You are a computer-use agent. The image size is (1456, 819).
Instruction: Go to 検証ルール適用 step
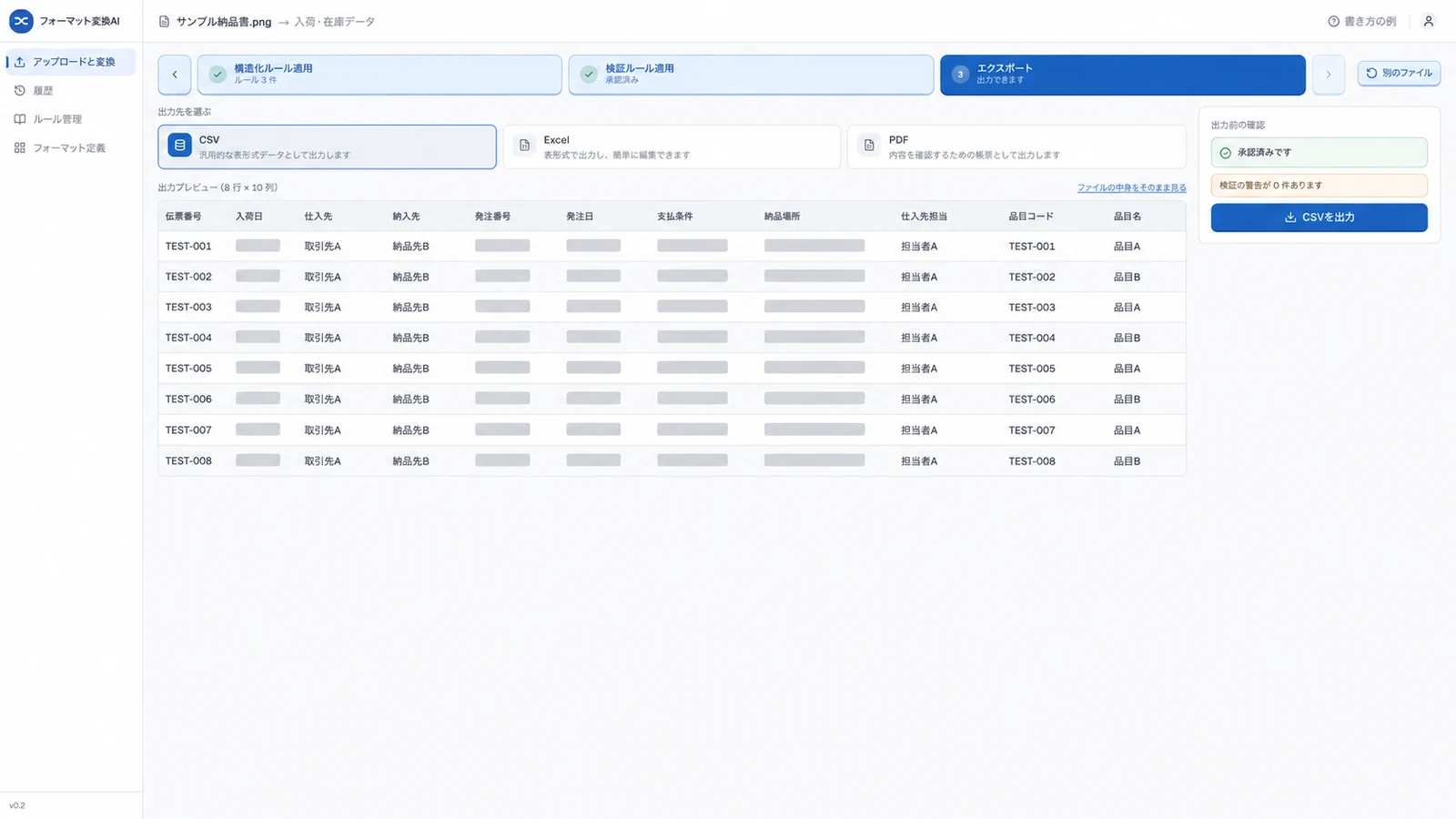[x=751, y=75]
